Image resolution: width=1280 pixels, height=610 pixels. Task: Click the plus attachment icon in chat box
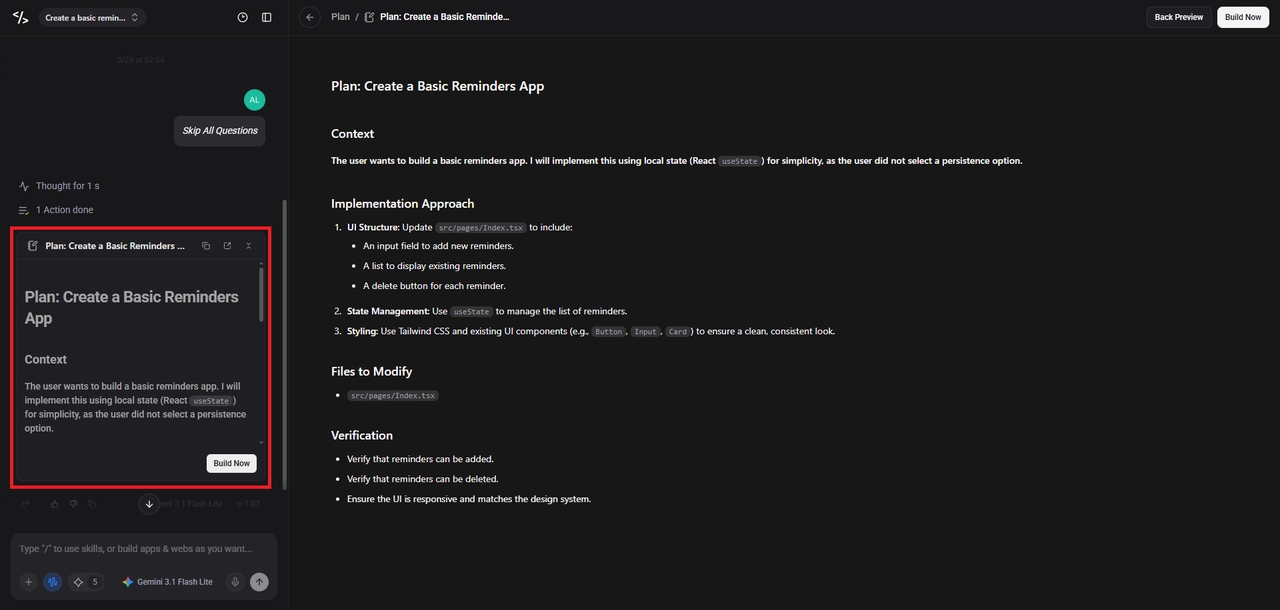(28, 582)
